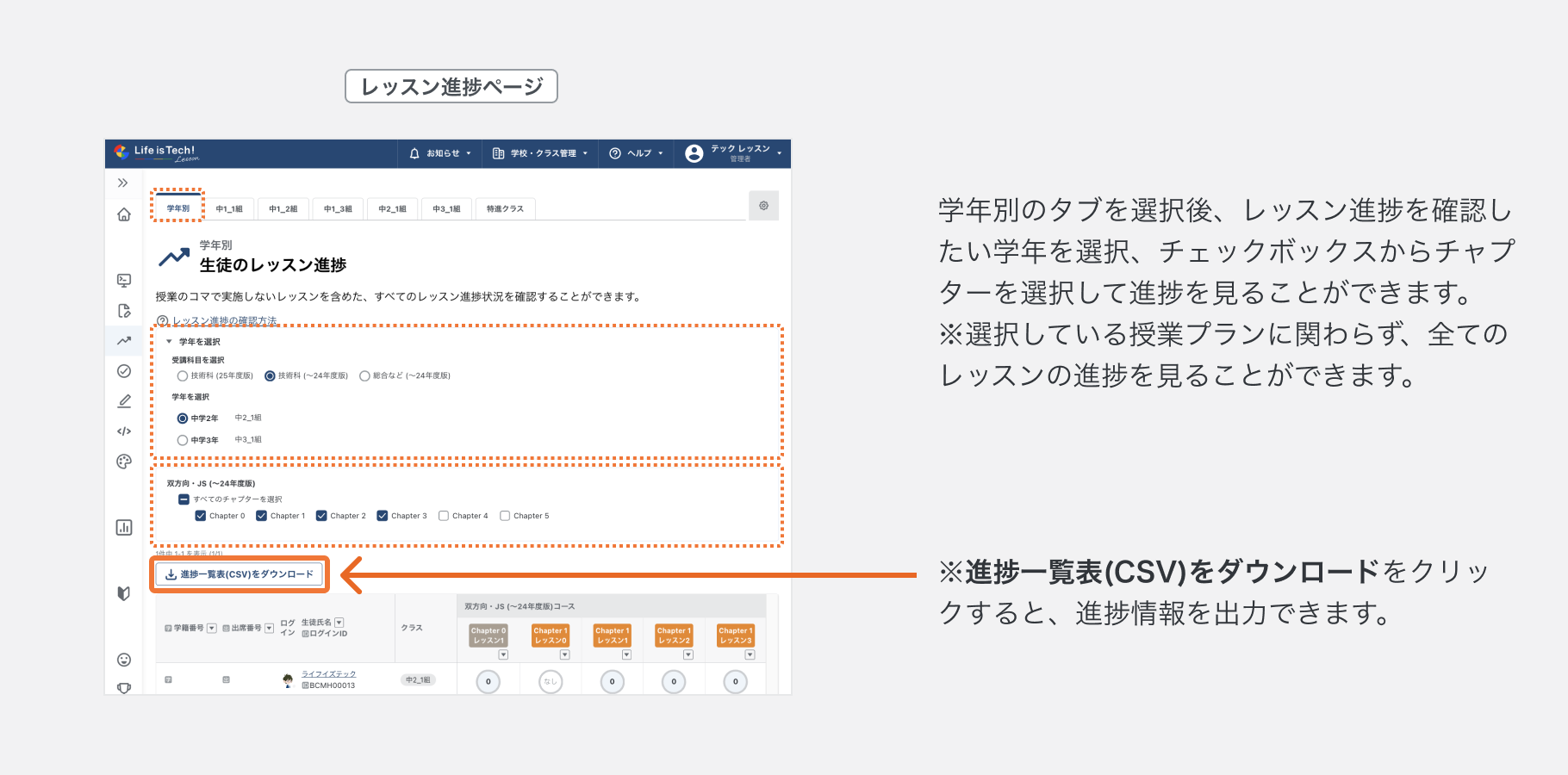
Task: Click the smiley face icon in the sidebar
Action: point(124,659)
